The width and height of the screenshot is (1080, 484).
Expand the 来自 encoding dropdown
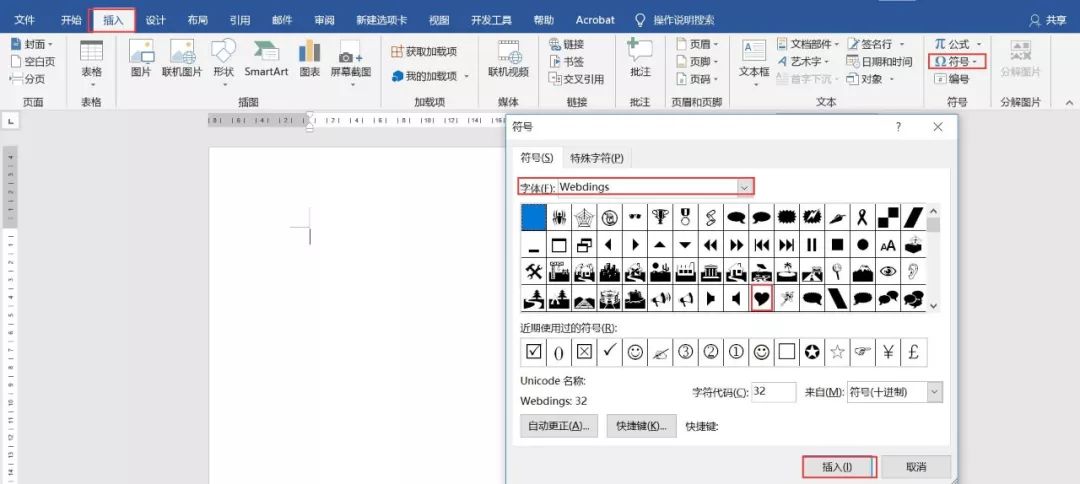[x=934, y=393]
